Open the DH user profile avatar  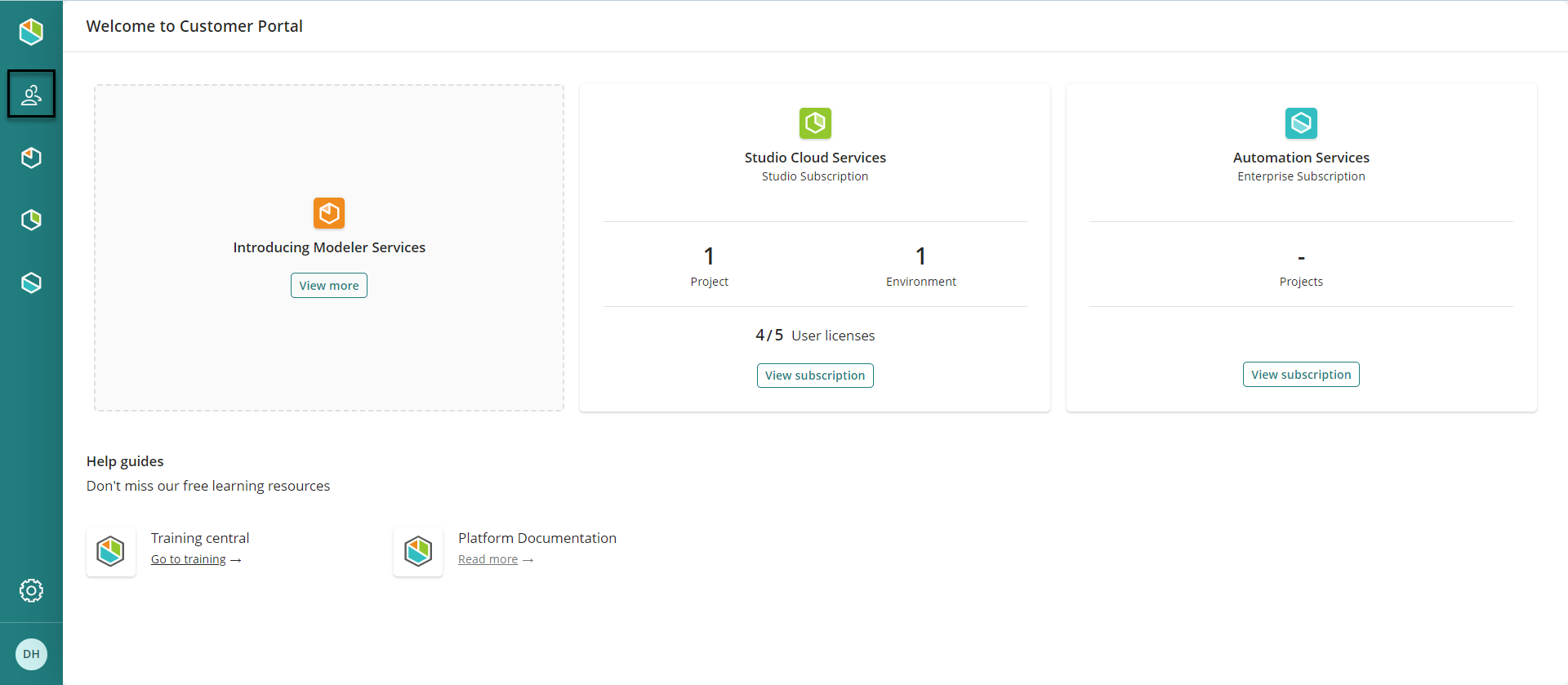(x=31, y=654)
